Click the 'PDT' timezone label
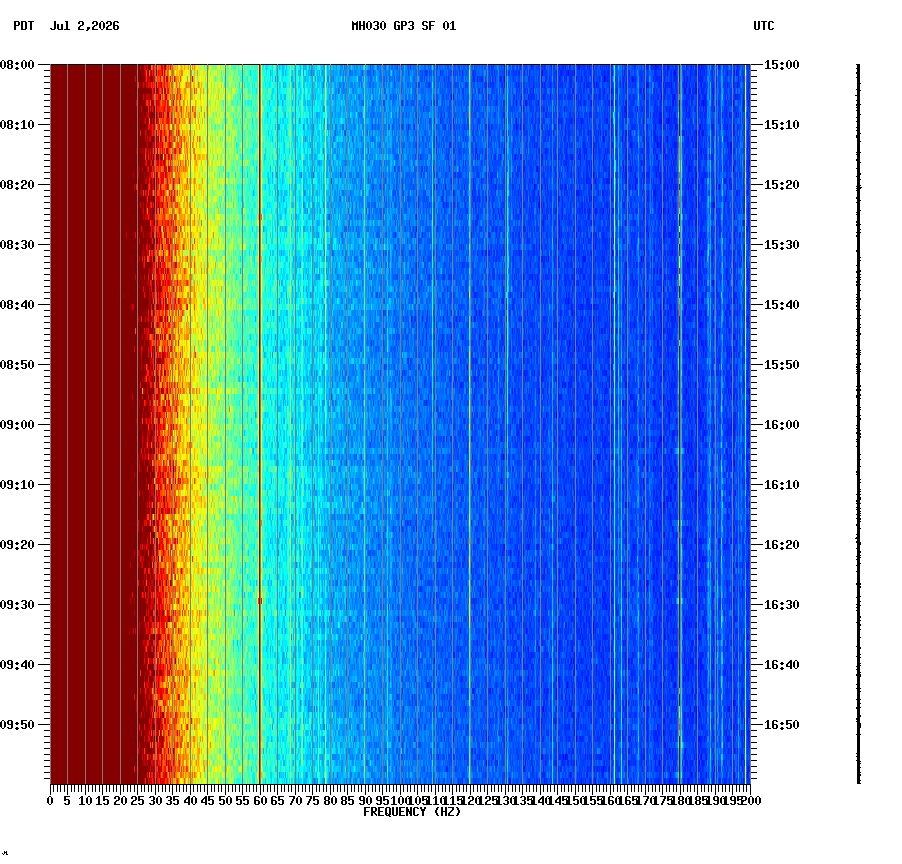 [x=24, y=26]
